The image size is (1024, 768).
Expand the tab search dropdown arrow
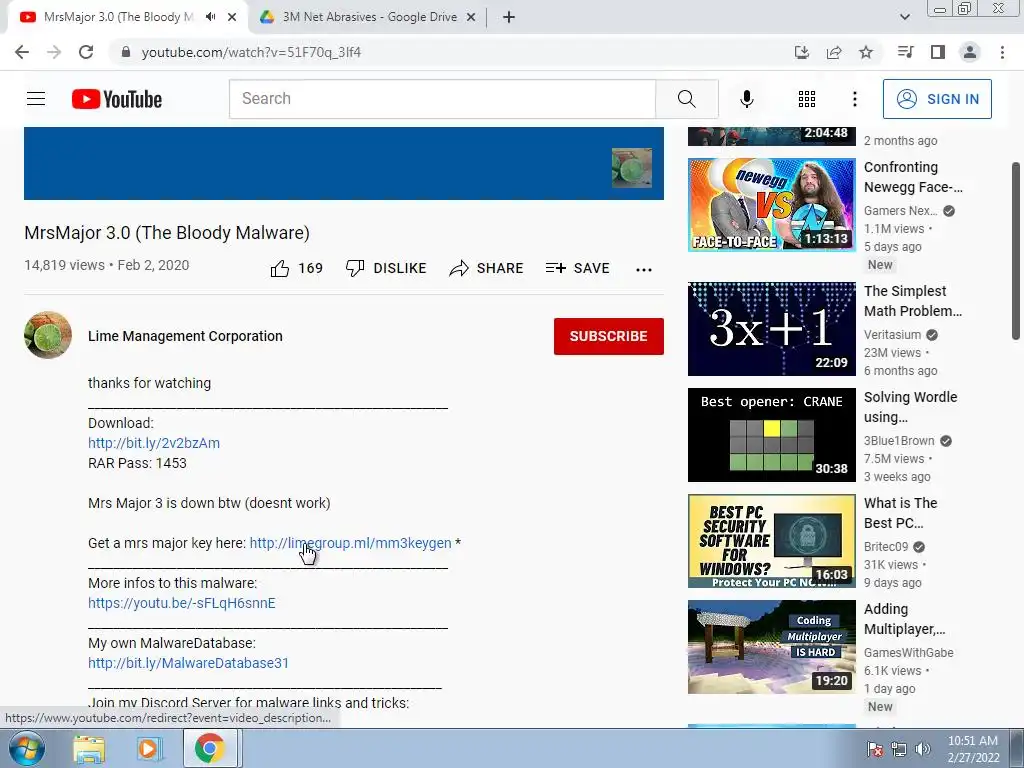pyautogui.click(x=904, y=17)
